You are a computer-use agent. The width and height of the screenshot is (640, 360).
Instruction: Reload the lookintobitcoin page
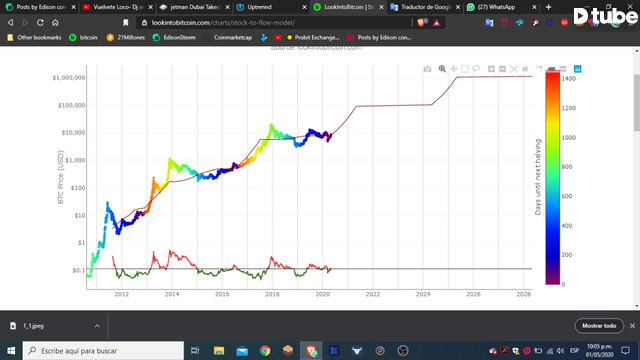tap(40, 22)
